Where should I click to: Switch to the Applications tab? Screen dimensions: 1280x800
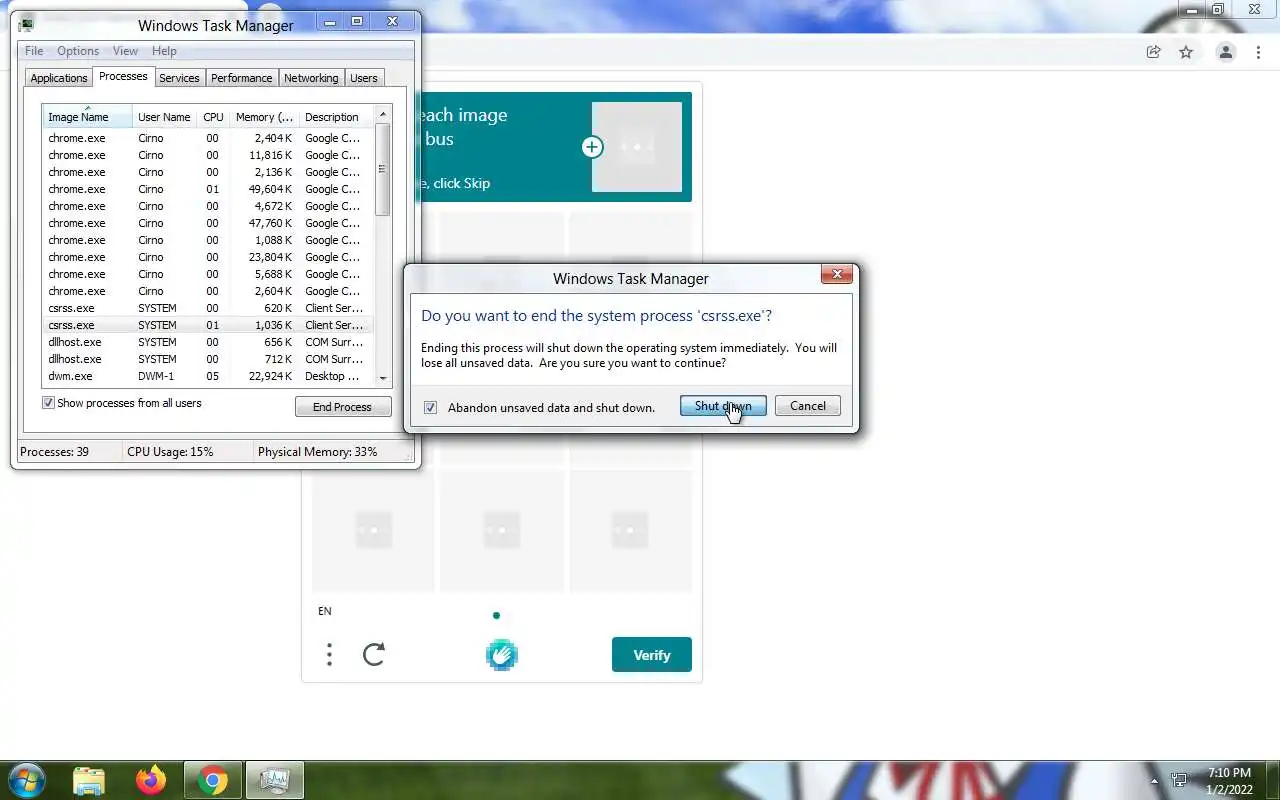click(x=59, y=78)
